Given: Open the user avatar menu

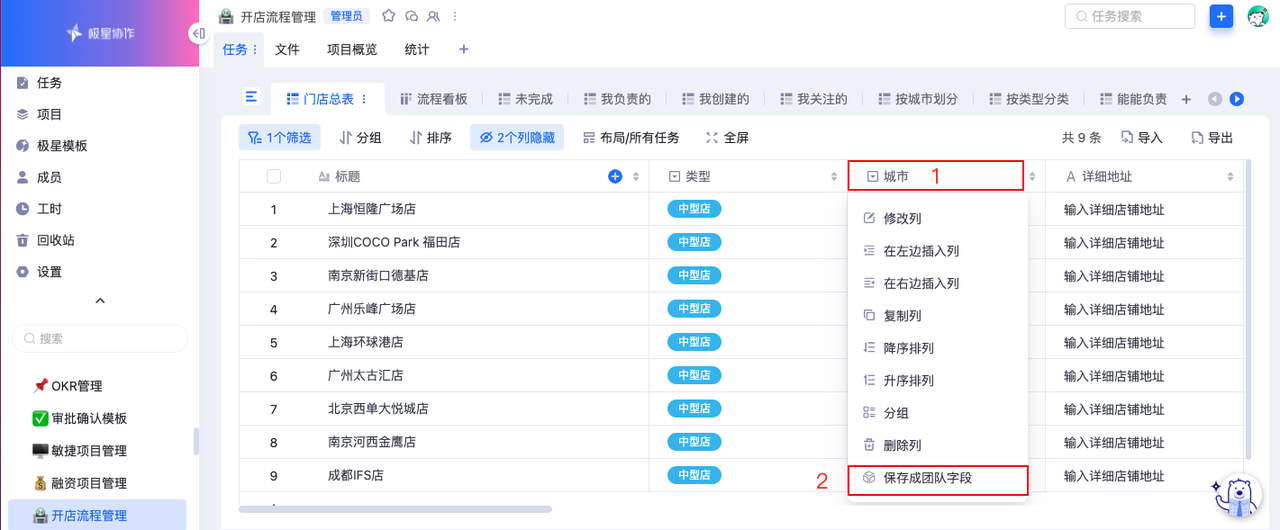Looking at the screenshot, I should pyautogui.click(x=1258, y=16).
